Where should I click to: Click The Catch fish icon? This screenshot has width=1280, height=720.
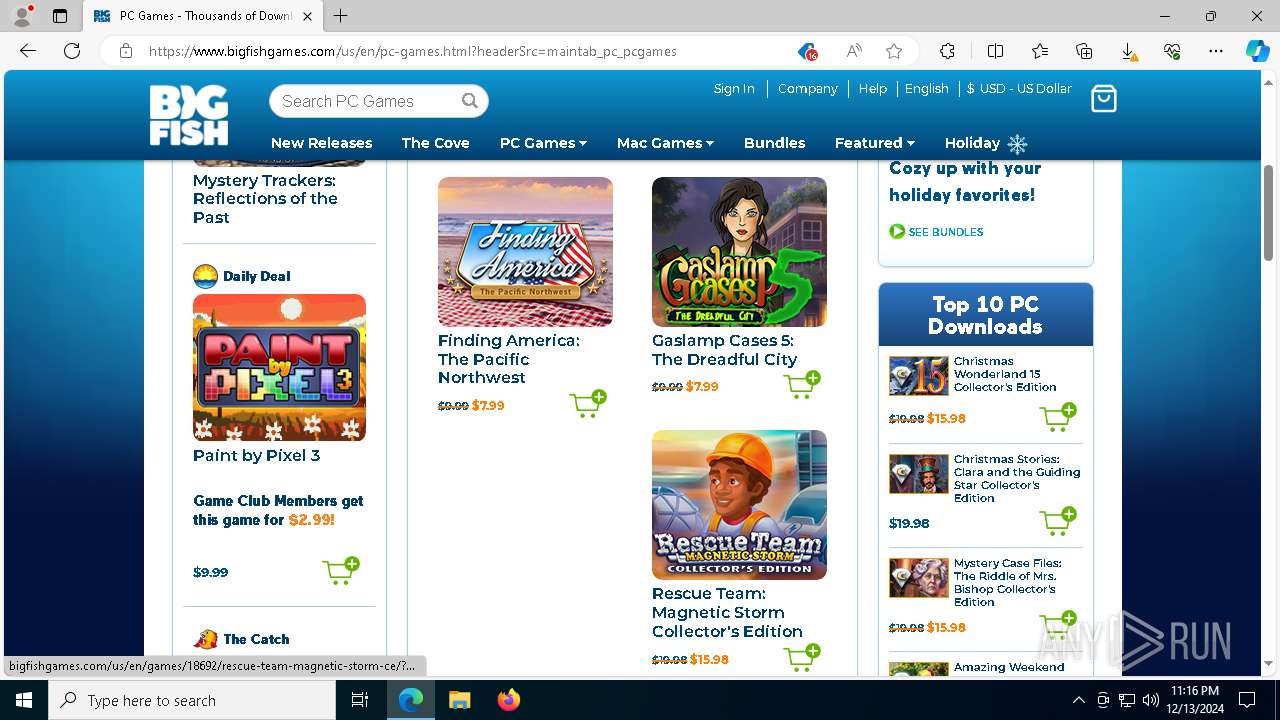[206, 638]
